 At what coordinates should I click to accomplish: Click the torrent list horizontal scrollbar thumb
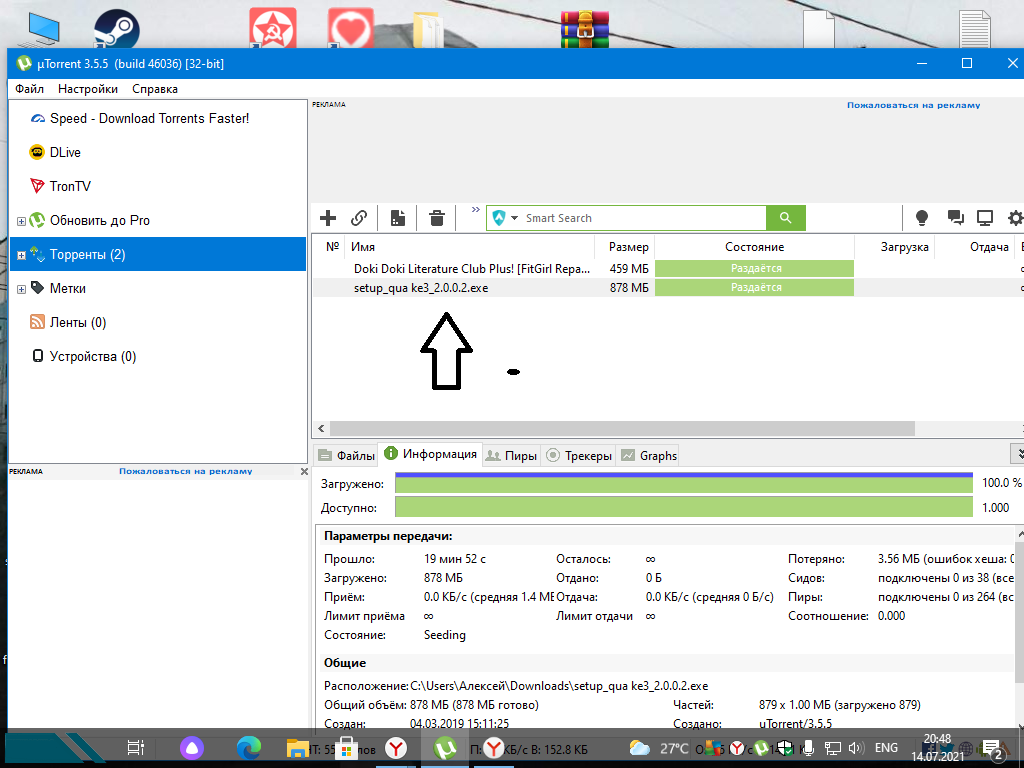tap(622, 428)
